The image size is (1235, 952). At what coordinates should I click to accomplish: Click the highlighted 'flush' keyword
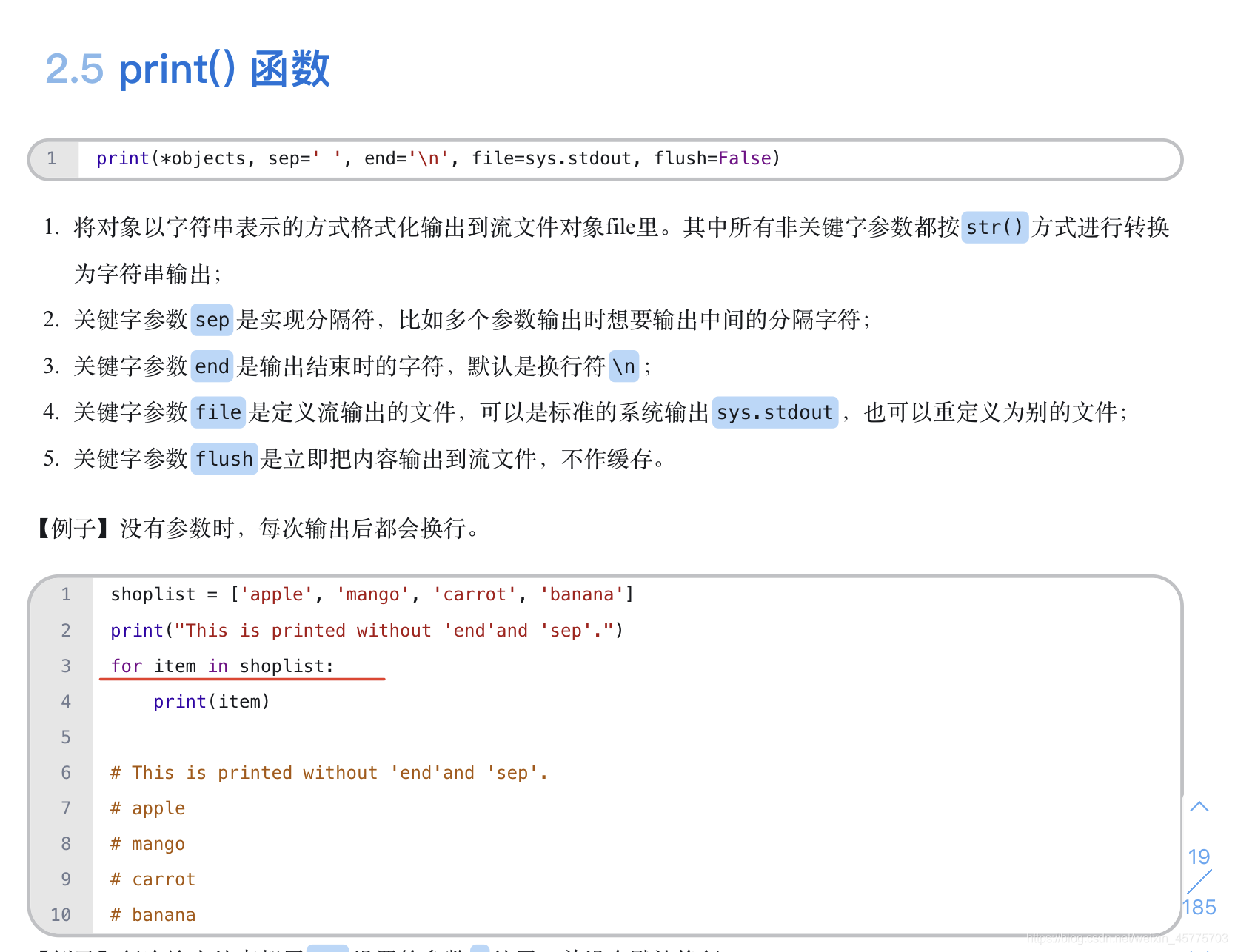tap(224, 459)
